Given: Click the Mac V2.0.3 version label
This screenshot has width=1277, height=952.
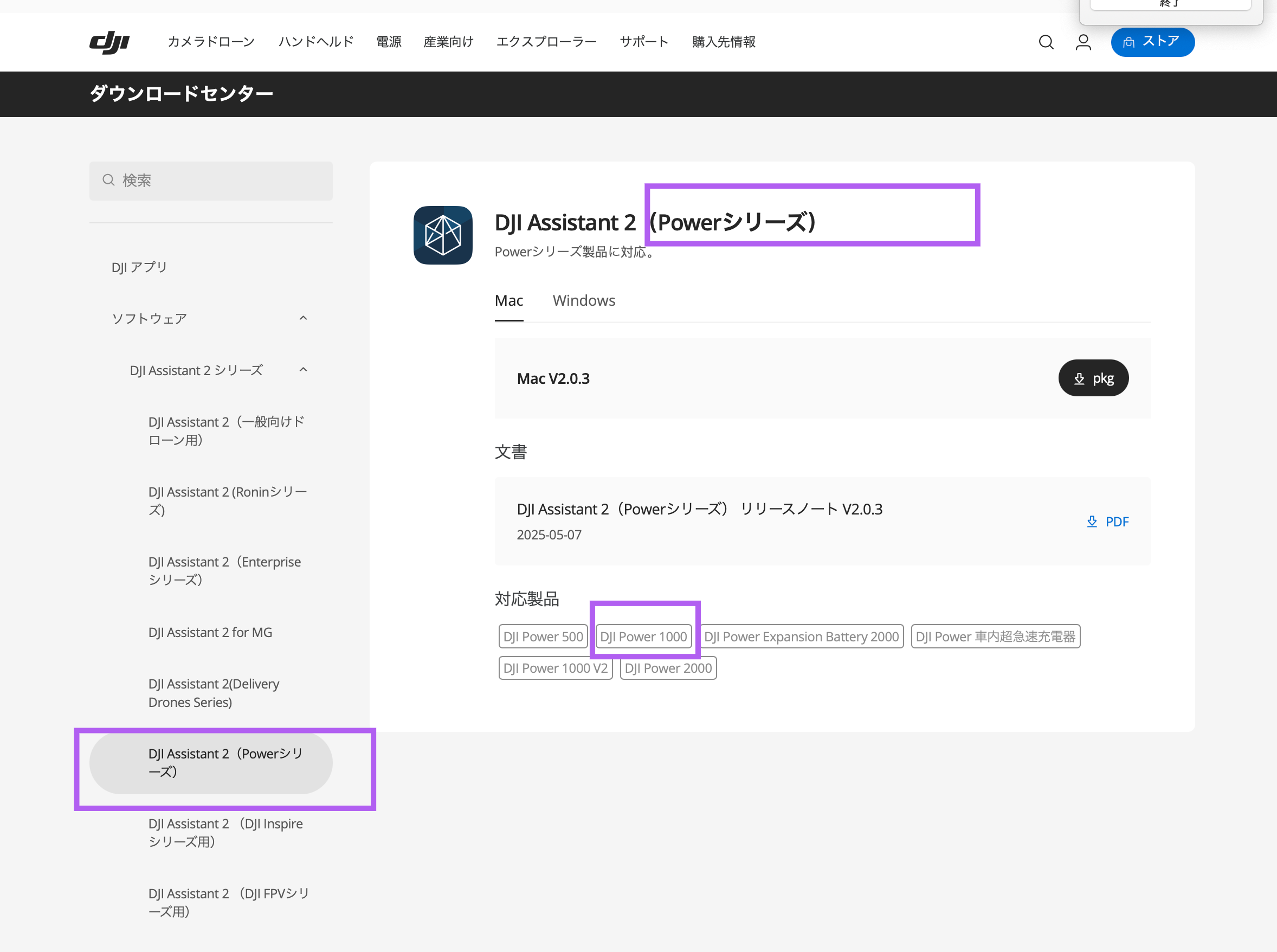Looking at the screenshot, I should pyautogui.click(x=553, y=378).
